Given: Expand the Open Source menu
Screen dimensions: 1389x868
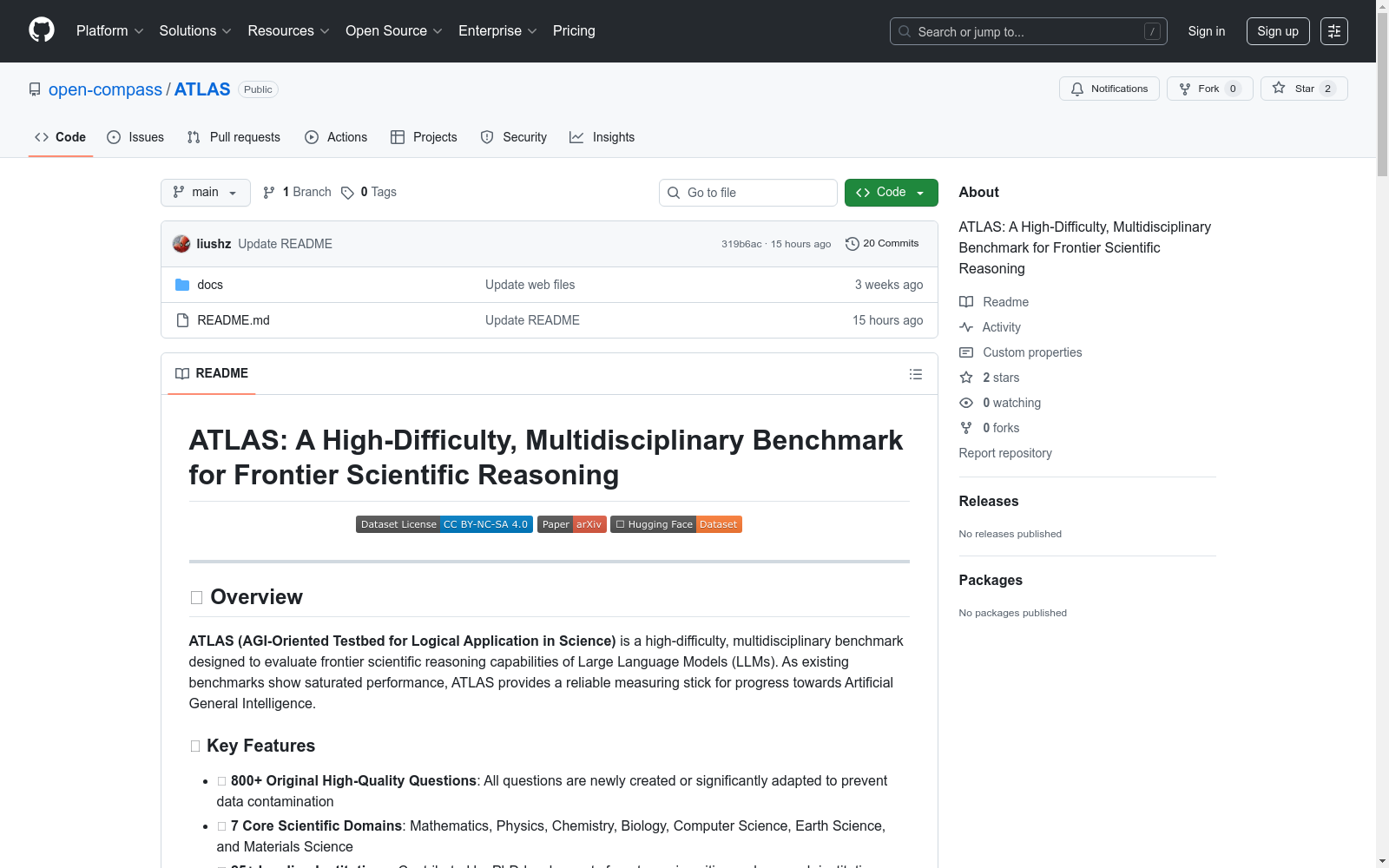Looking at the screenshot, I should tap(394, 31).
